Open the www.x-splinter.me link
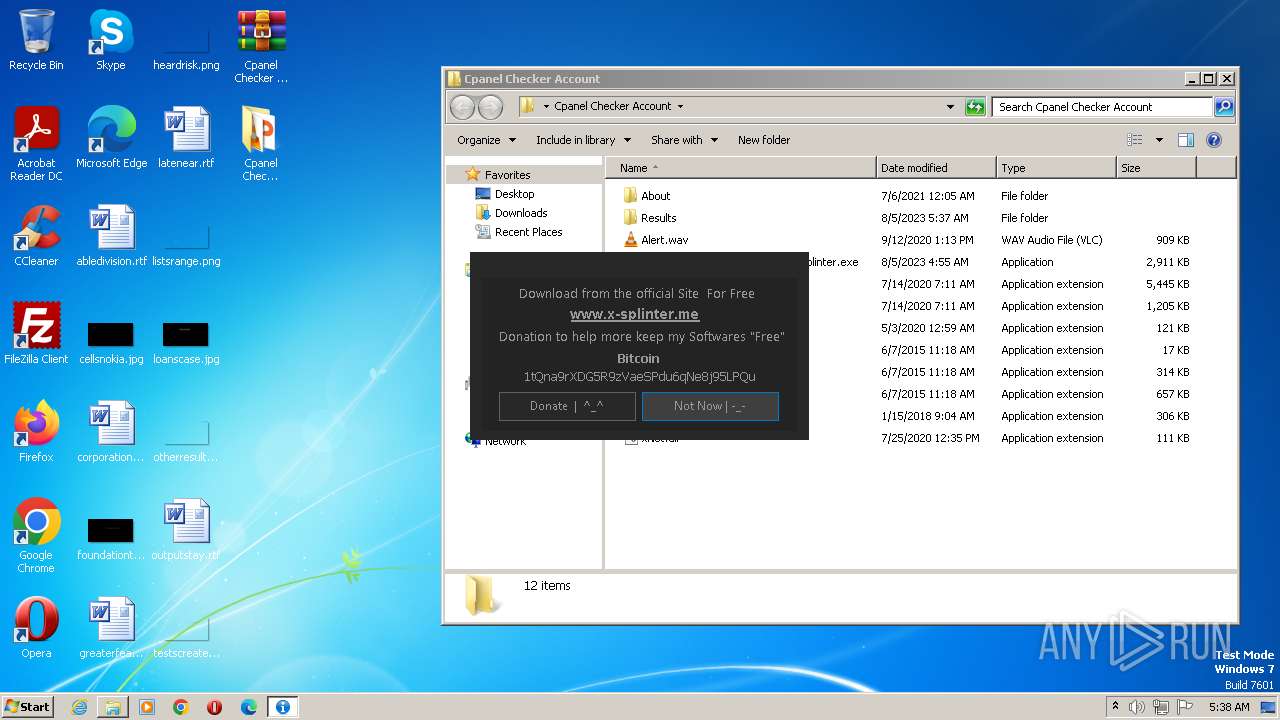 635,314
